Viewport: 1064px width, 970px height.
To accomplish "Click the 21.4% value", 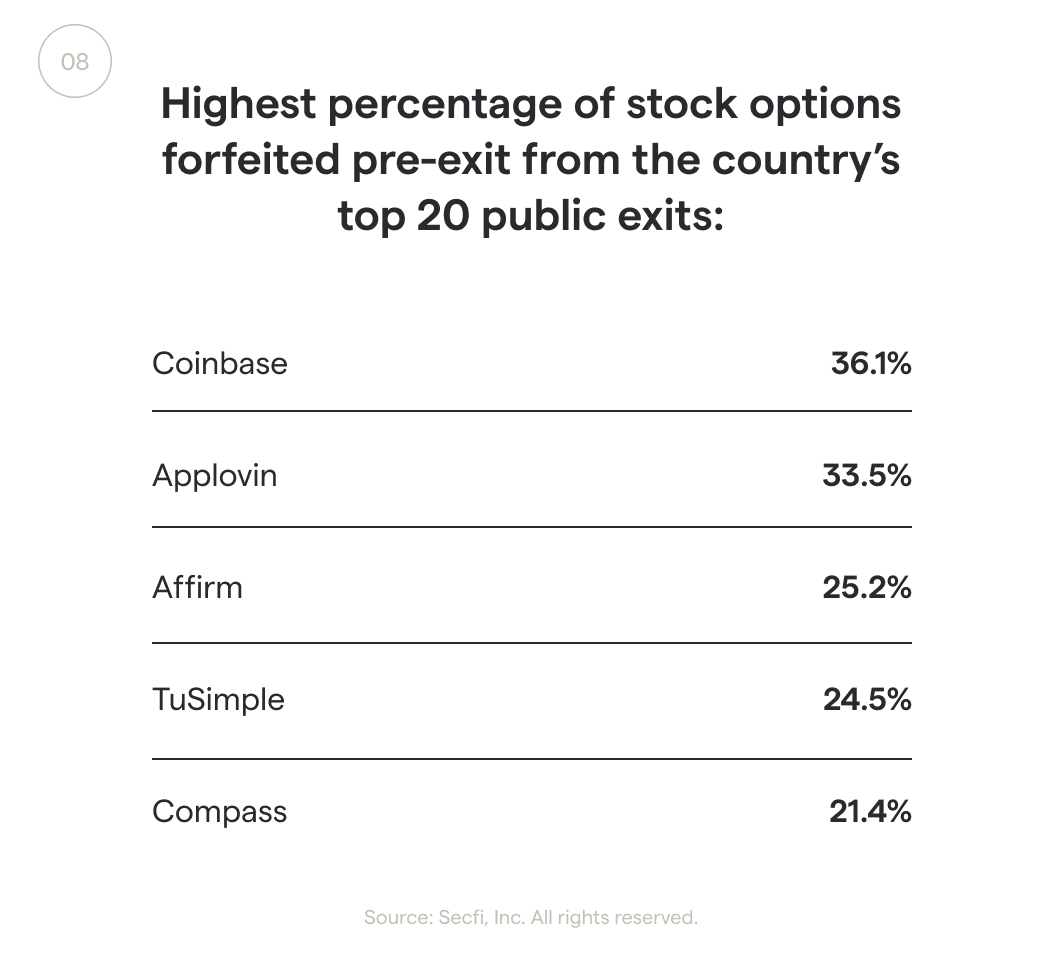I will point(870,811).
